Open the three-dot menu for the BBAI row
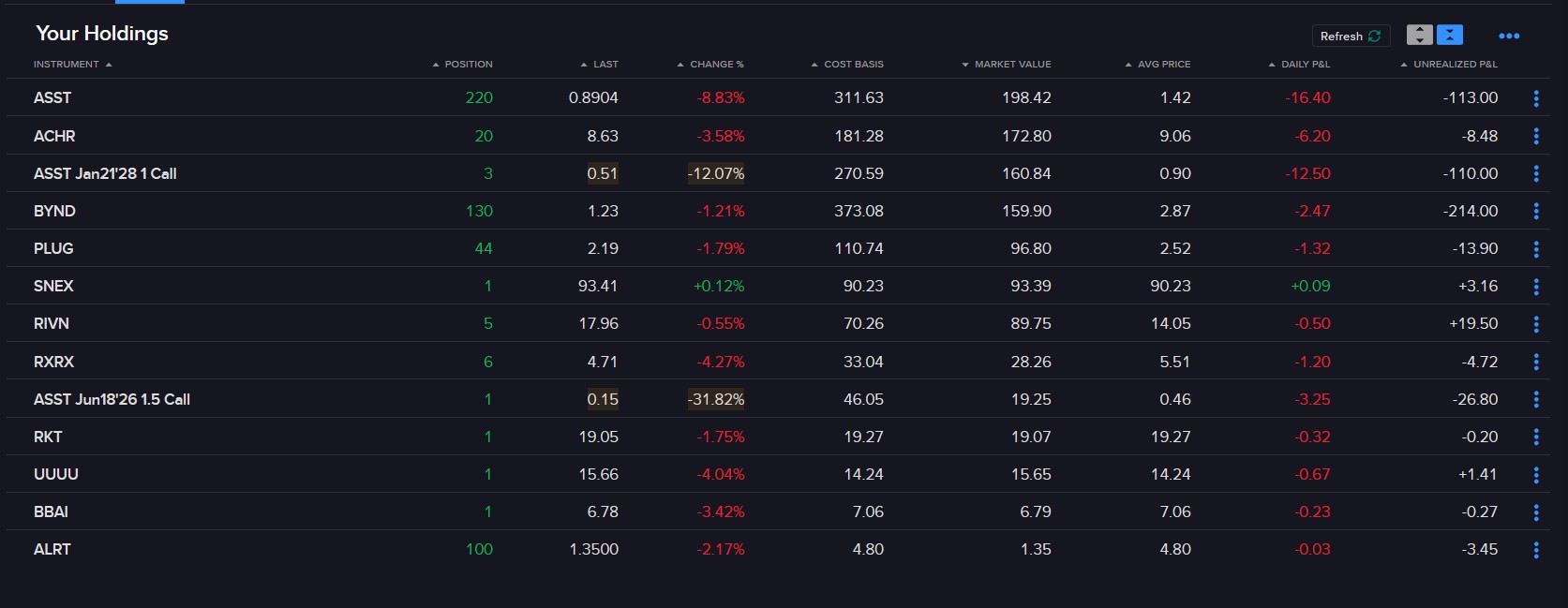Viewport: 1568px width, 608px height. click(x=1536, y=512)
